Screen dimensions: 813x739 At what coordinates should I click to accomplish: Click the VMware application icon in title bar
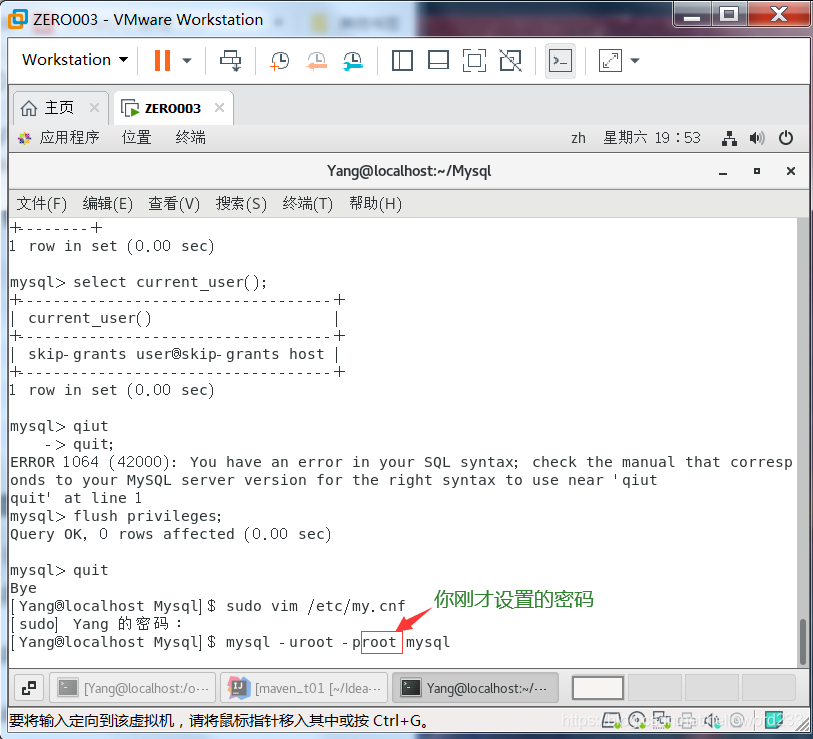click(17, 19)
